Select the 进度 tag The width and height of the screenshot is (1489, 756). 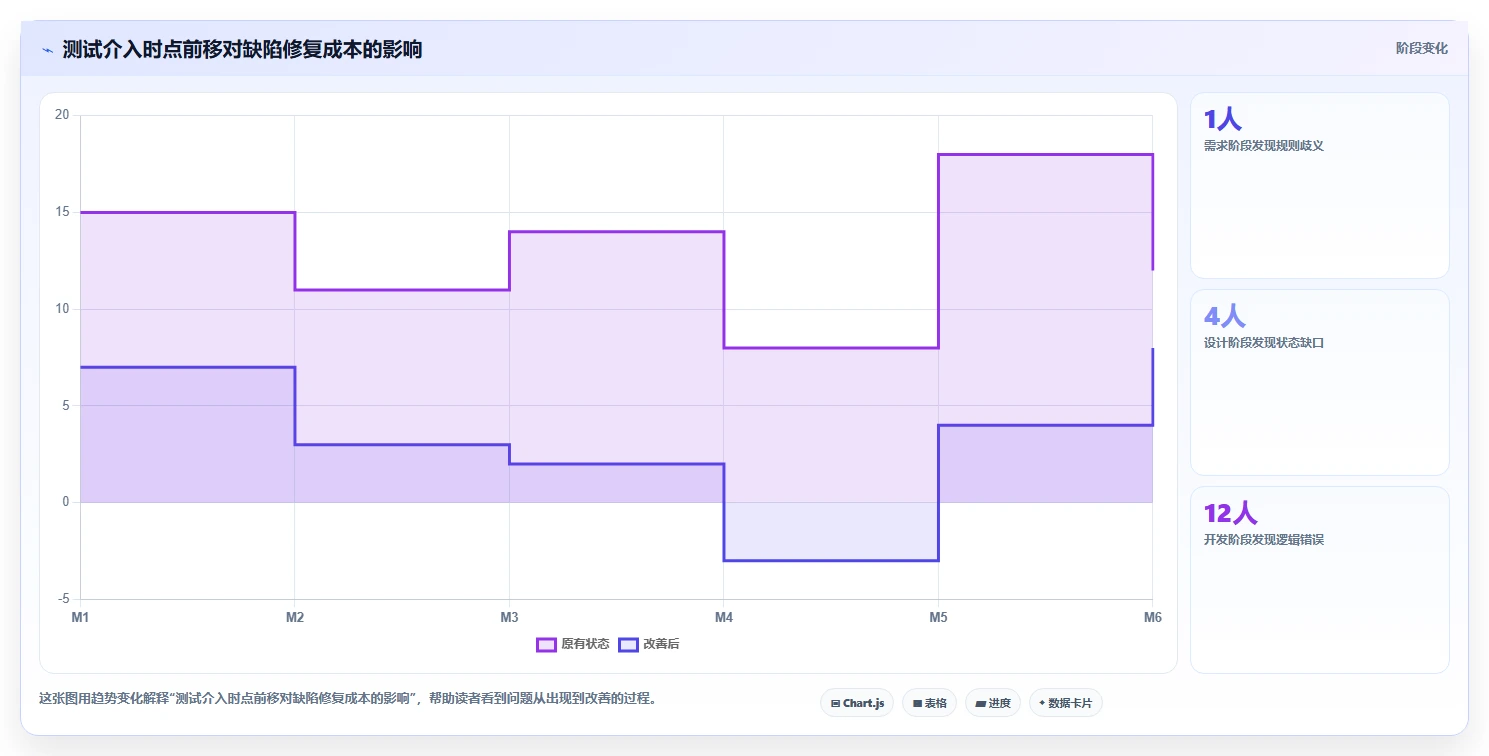993,703
